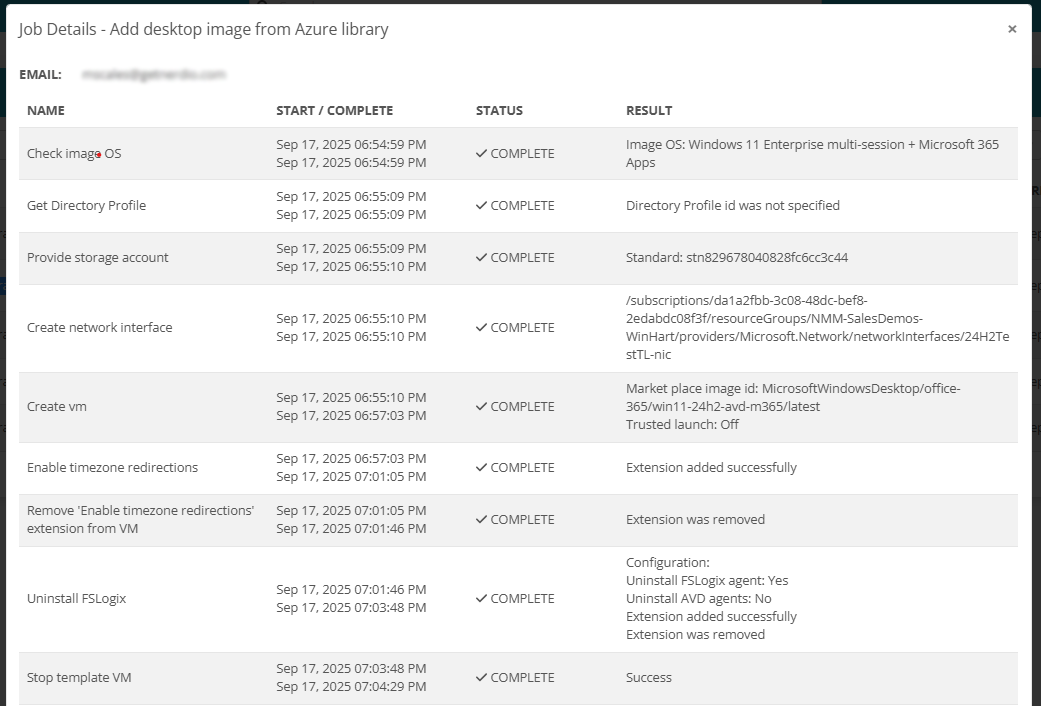Click the RESULT column header
The height and width of the screenshot is (706, 1041).
pos(649,111)
